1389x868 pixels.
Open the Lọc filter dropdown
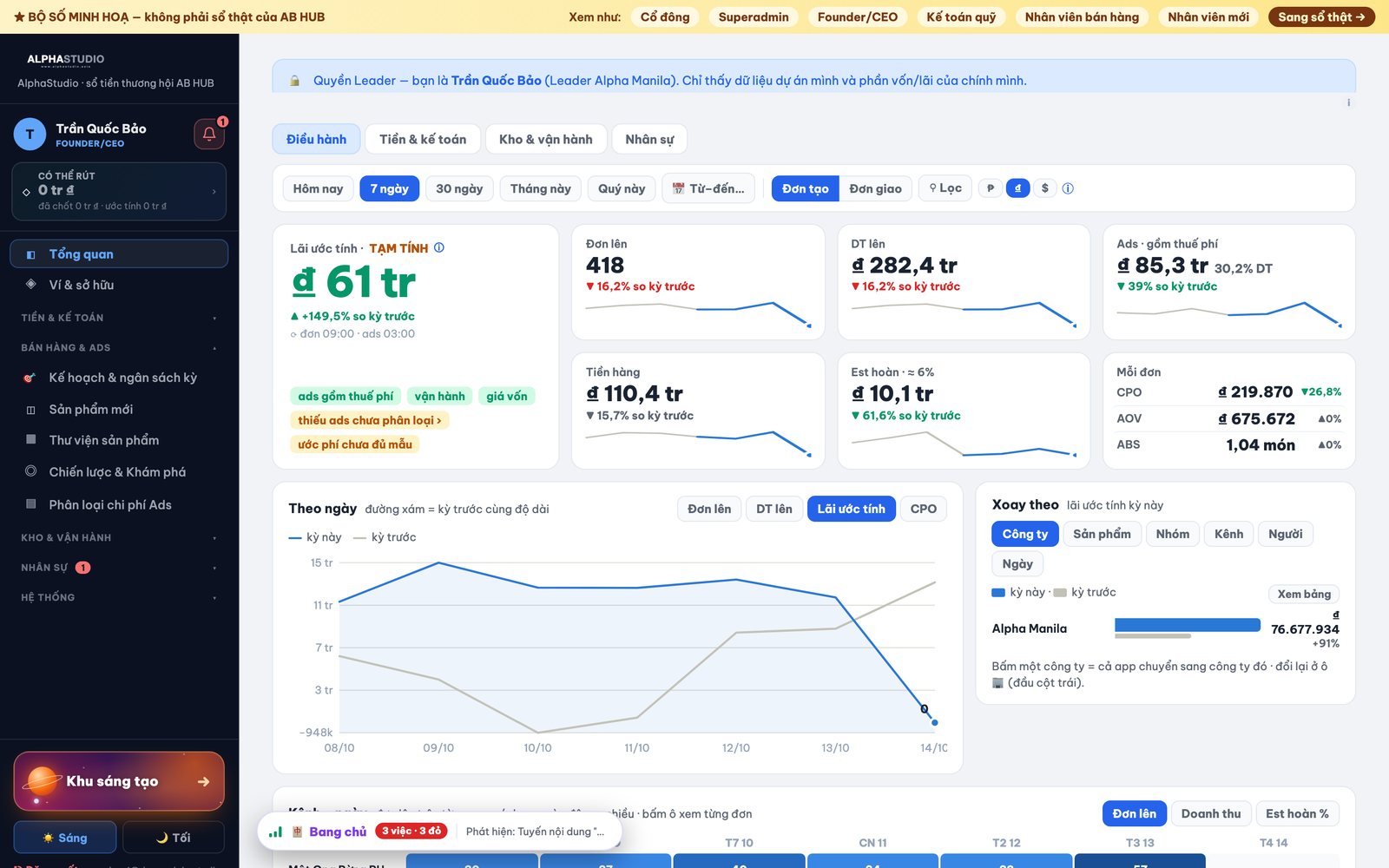coord(945,188)
